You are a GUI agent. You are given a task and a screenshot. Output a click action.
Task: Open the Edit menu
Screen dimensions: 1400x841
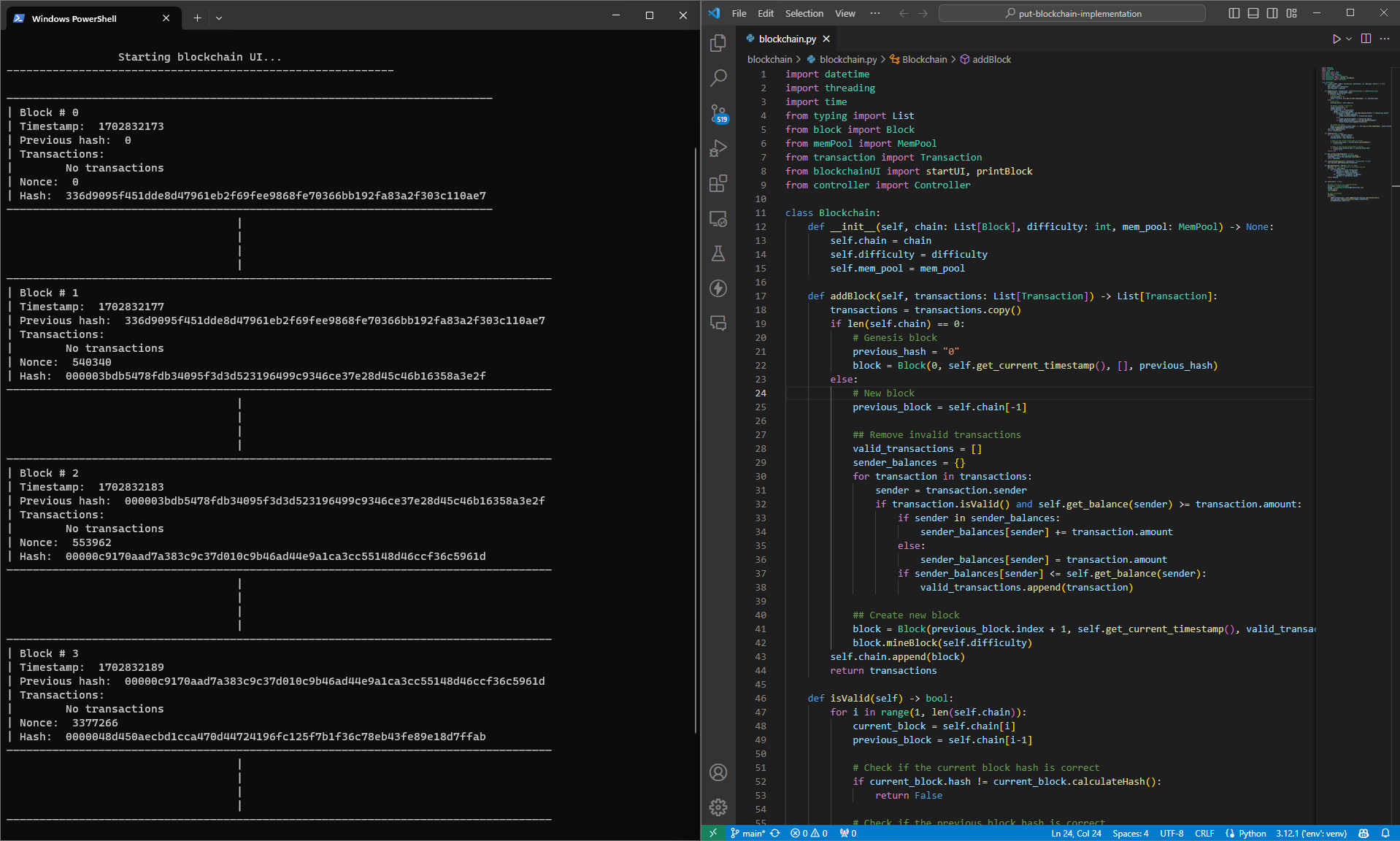coord(766,13)
